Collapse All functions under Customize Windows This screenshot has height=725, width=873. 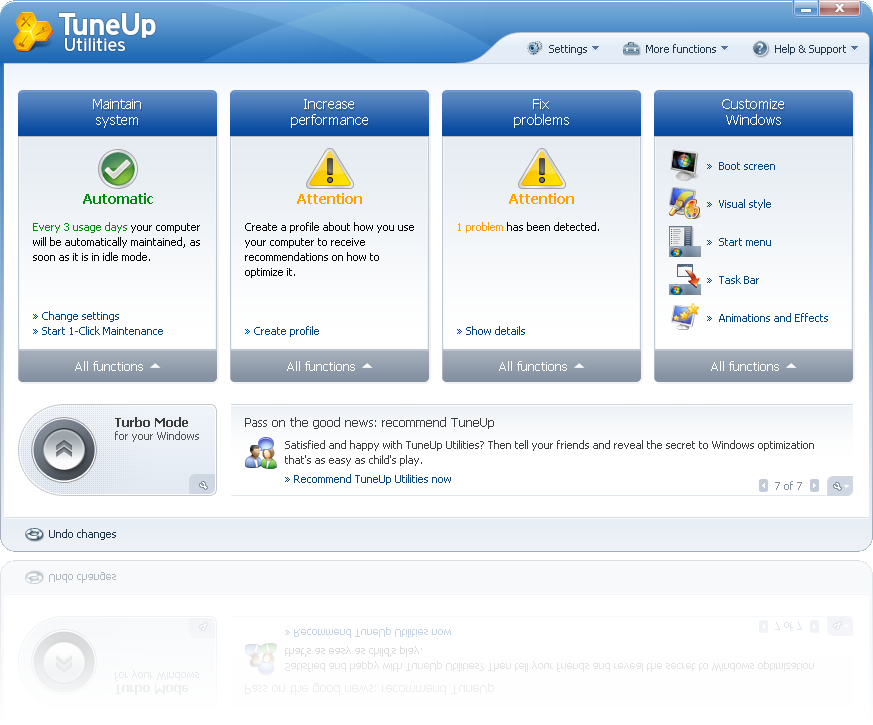tap(753, 366)
